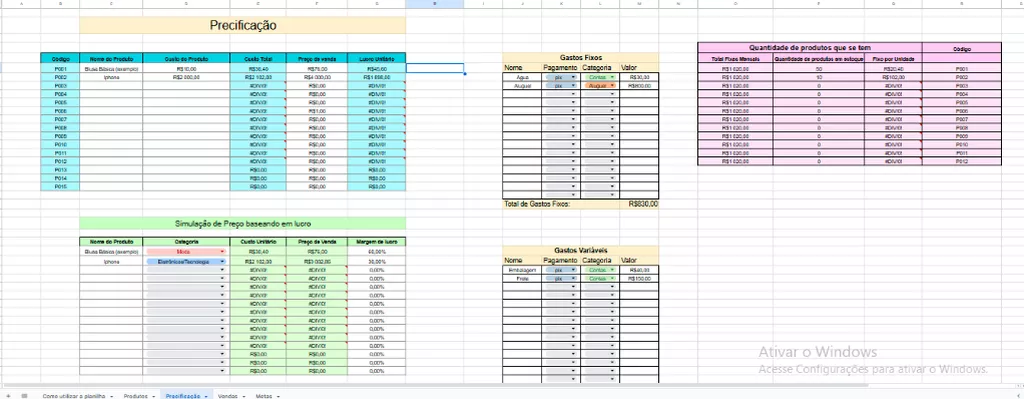Select the Embalagem name cell
This screenshot has height=399, width=1024.
522,270
